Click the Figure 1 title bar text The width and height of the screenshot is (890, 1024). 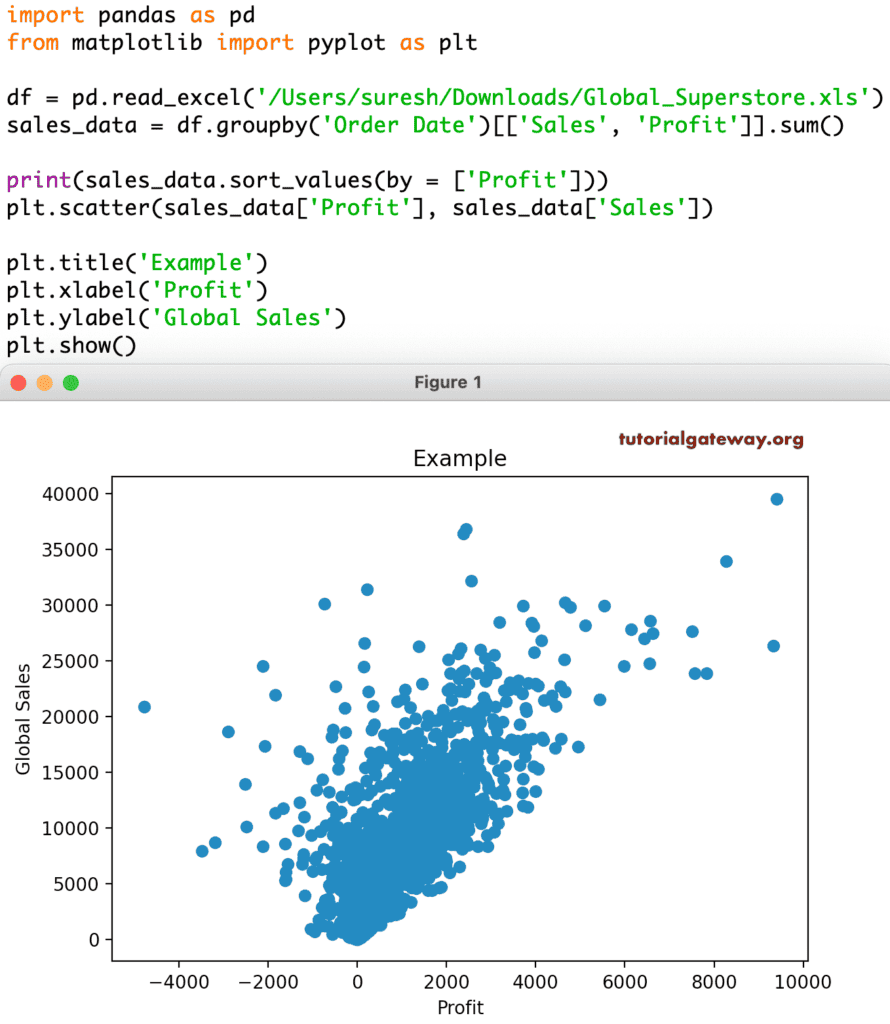pos(448,381)
